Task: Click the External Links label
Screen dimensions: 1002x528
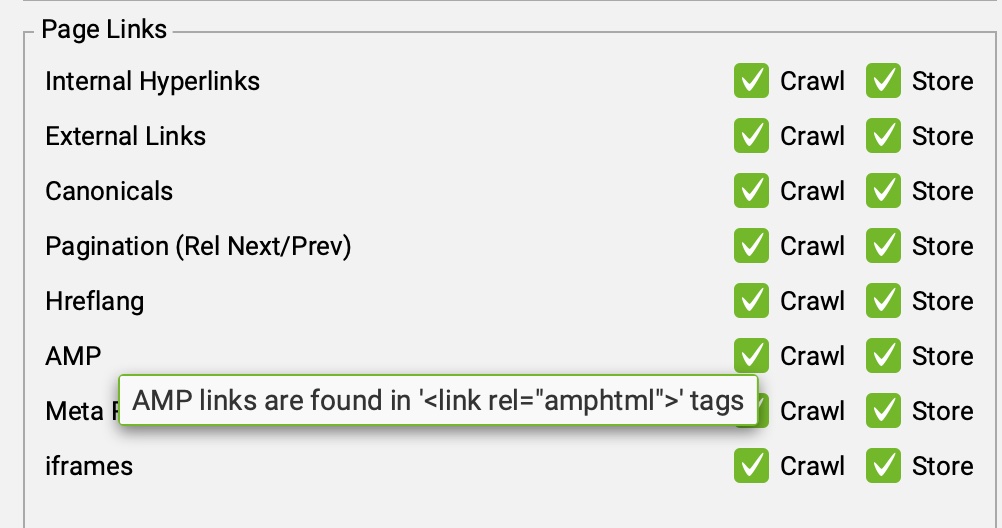Action: (125, 136)
